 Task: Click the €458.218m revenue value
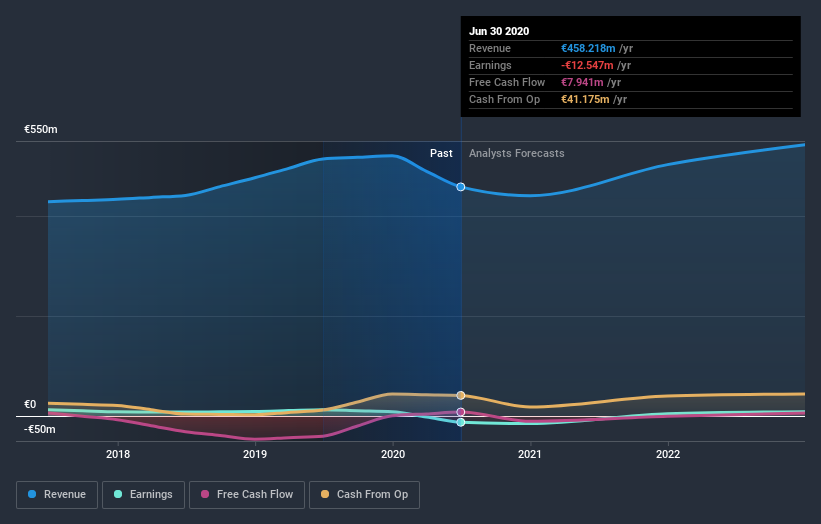click(588, 48)
